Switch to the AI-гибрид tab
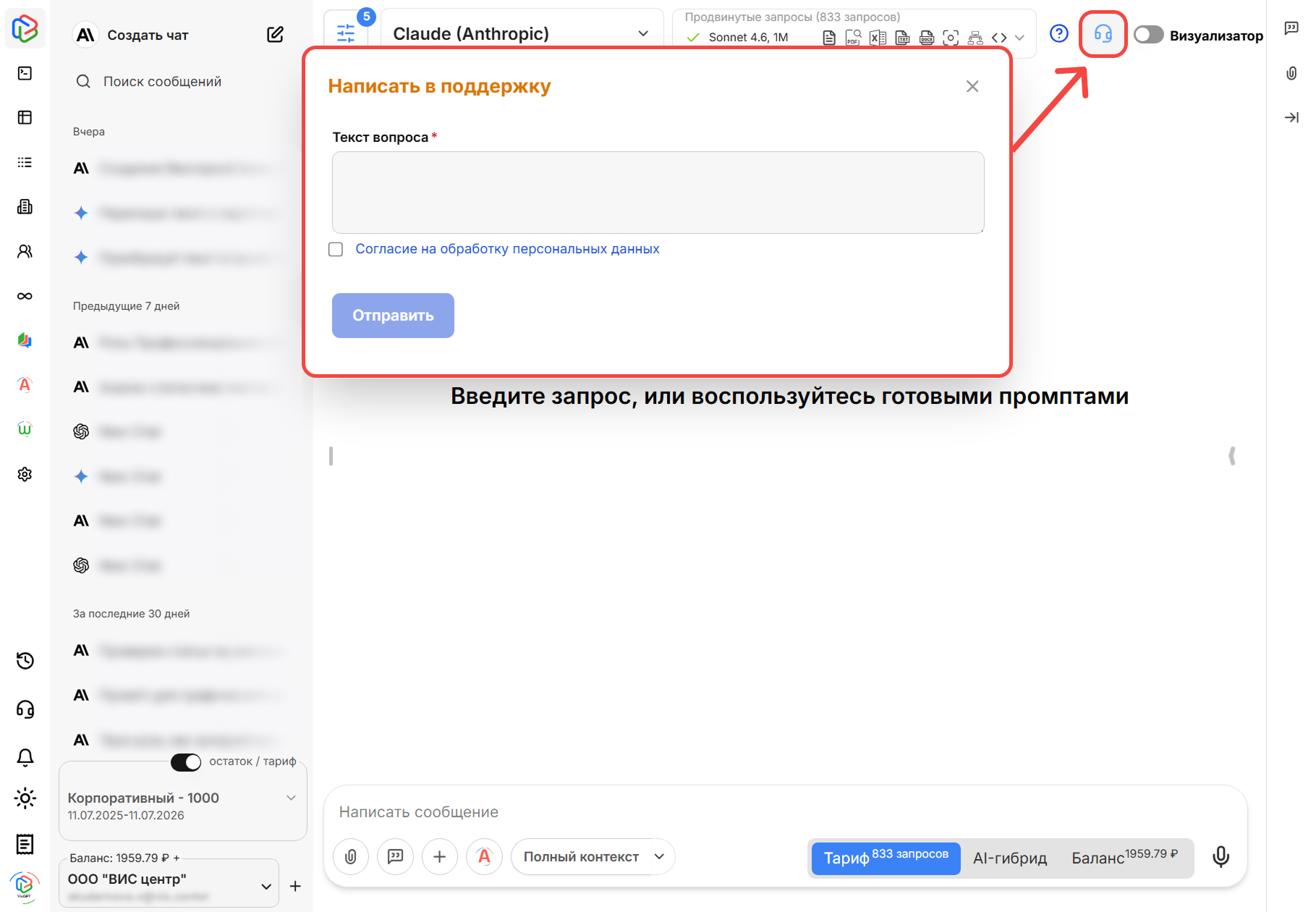The width and height of the screenshot is (1316, 912). pyautogui.click(x=1009, y=858)
